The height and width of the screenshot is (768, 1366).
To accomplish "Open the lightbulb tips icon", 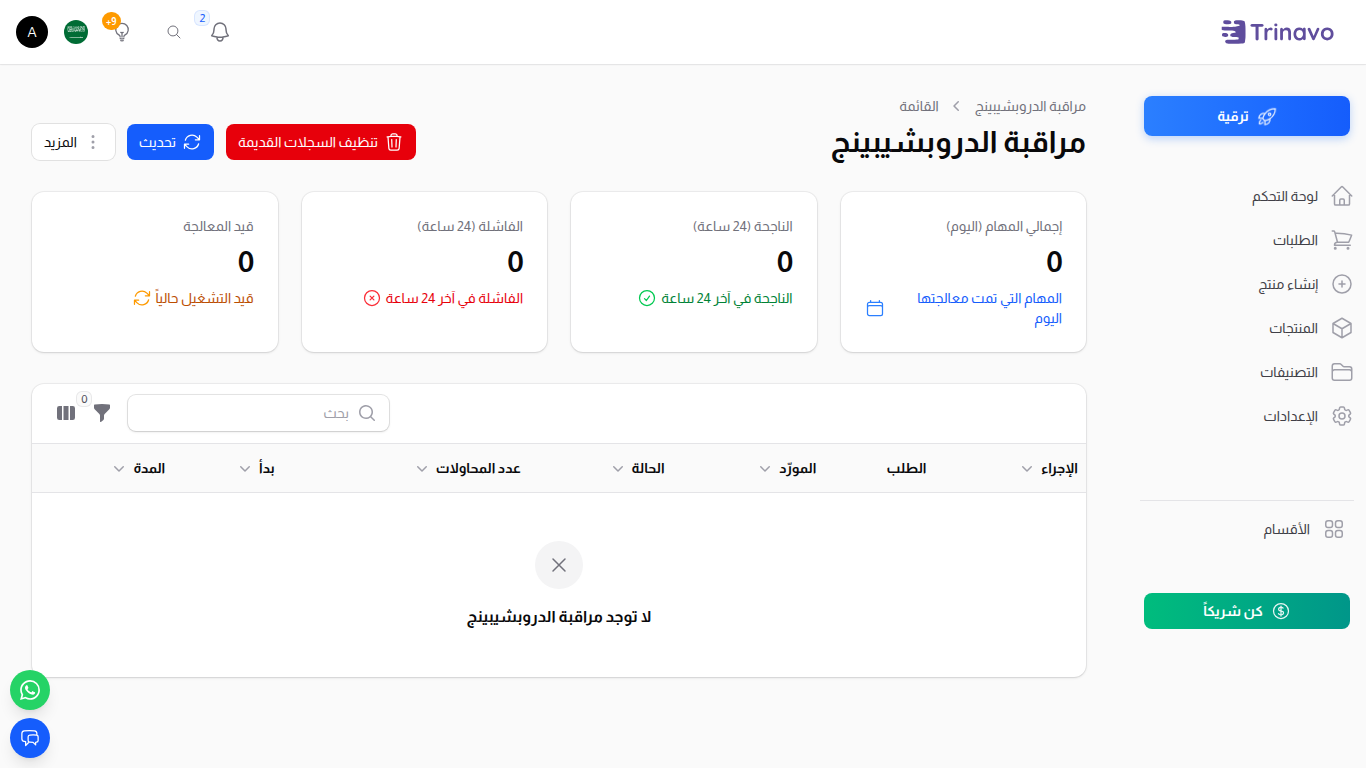I will tap(121, 32).
